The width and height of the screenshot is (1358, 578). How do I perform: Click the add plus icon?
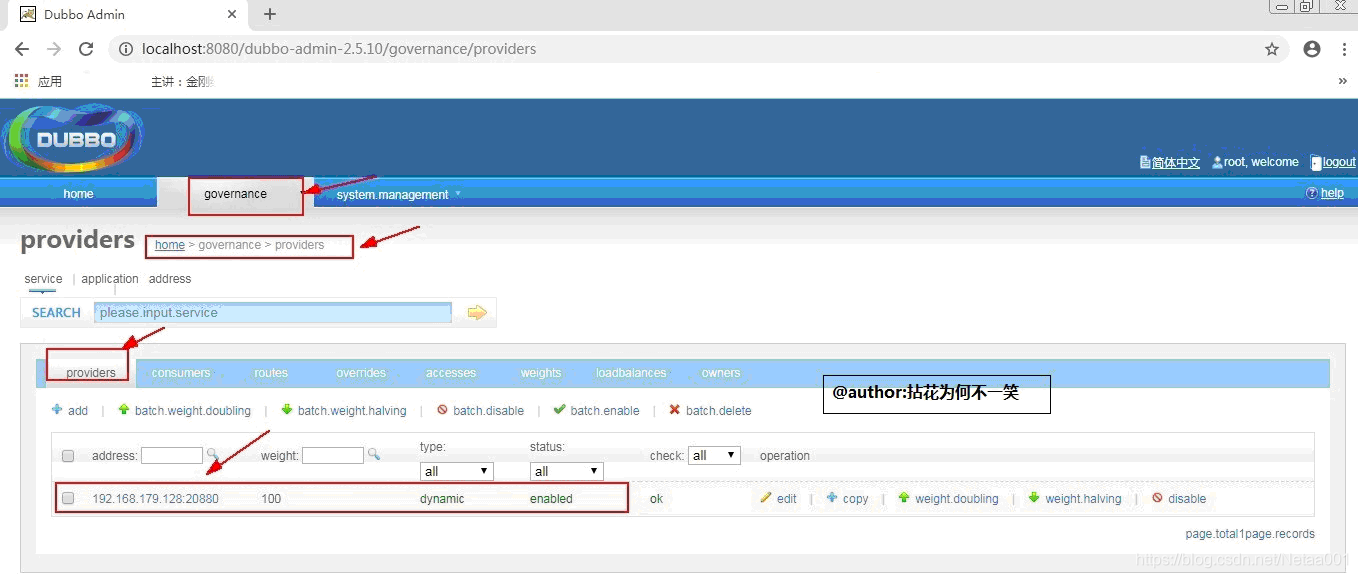click(57, 410)
